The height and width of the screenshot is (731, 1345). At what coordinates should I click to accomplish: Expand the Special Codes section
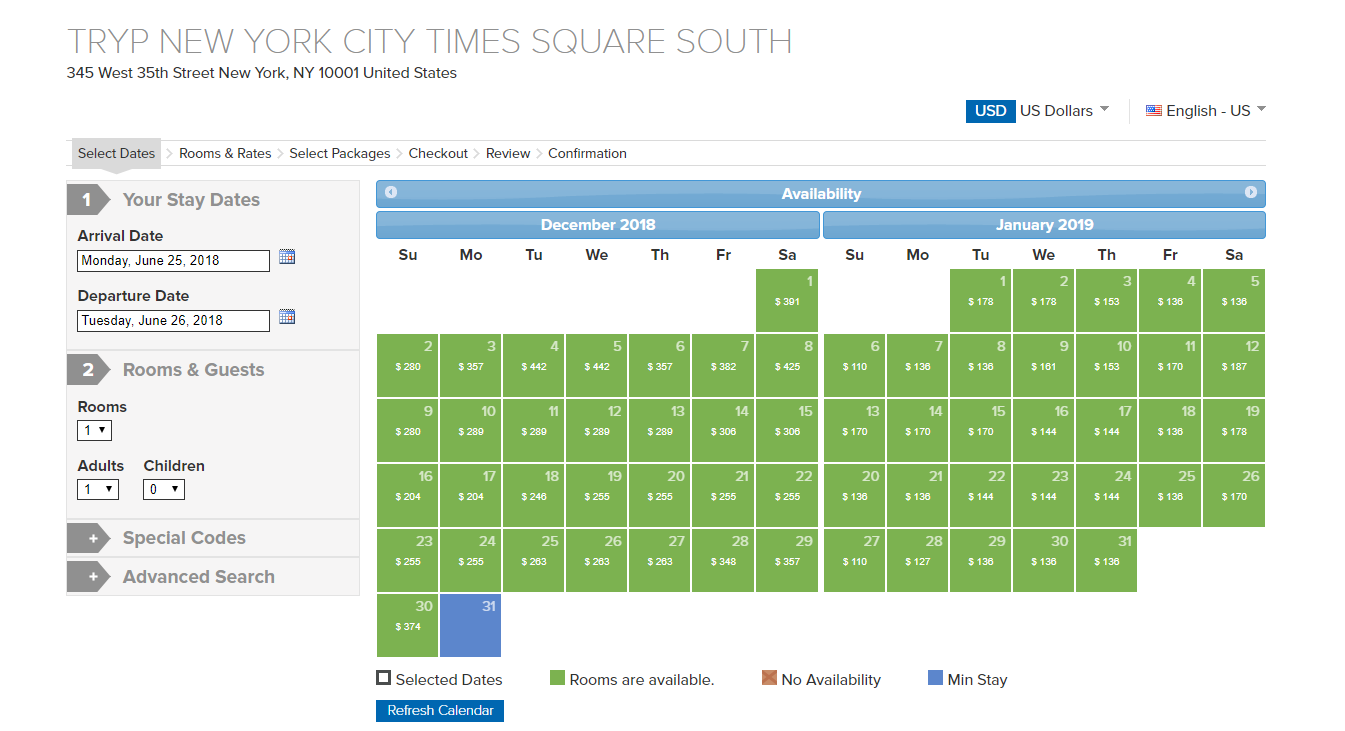point(213,538)
